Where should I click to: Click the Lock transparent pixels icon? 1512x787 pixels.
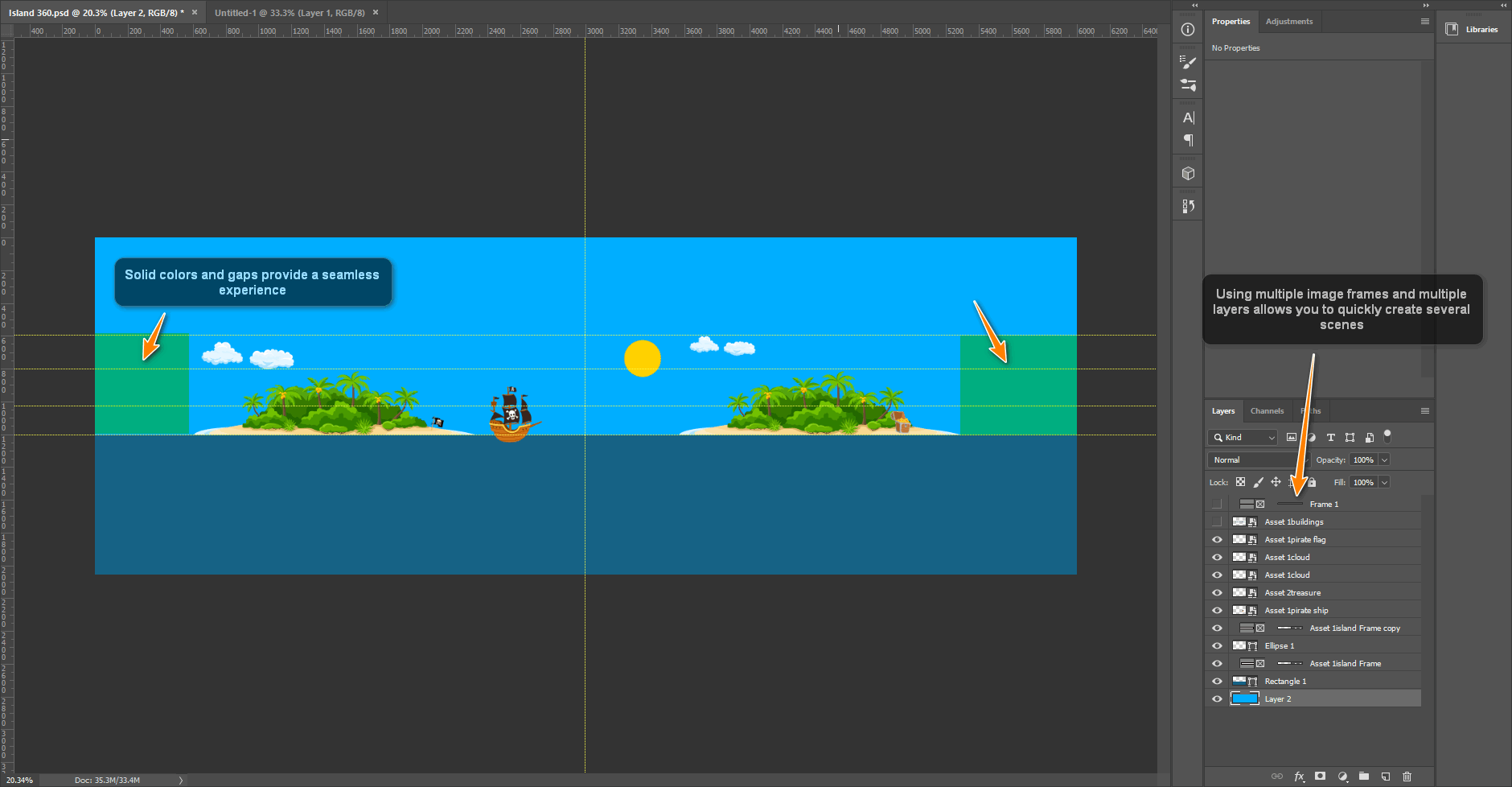(x=1240, y=482)
